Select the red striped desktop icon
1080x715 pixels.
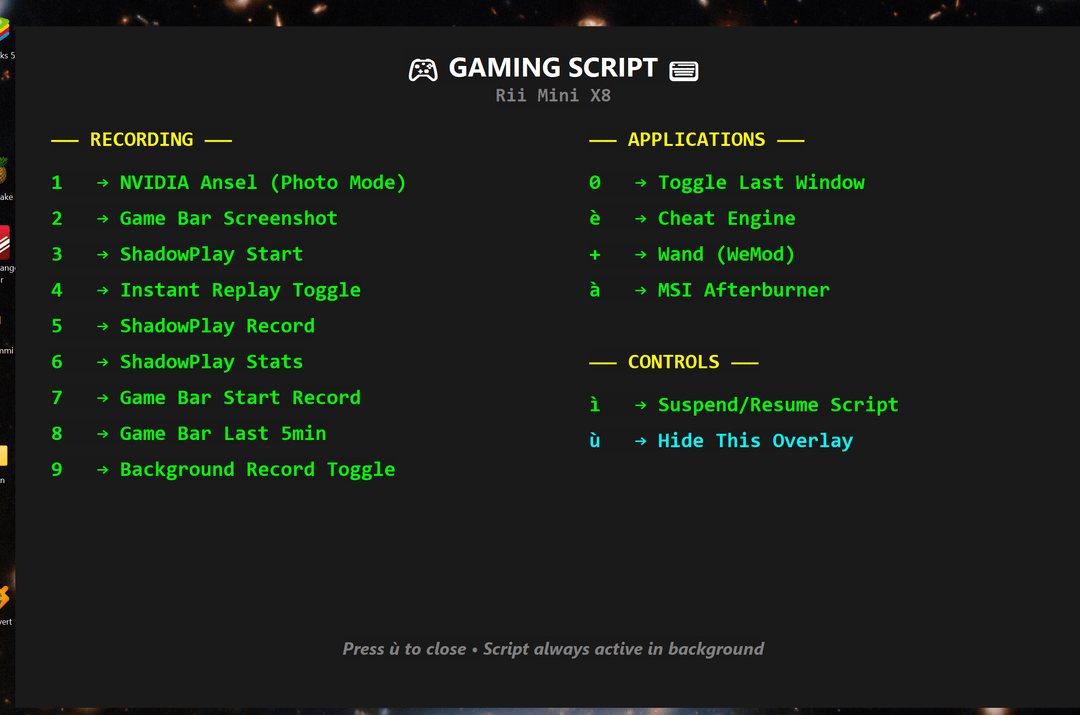point(5,242)
